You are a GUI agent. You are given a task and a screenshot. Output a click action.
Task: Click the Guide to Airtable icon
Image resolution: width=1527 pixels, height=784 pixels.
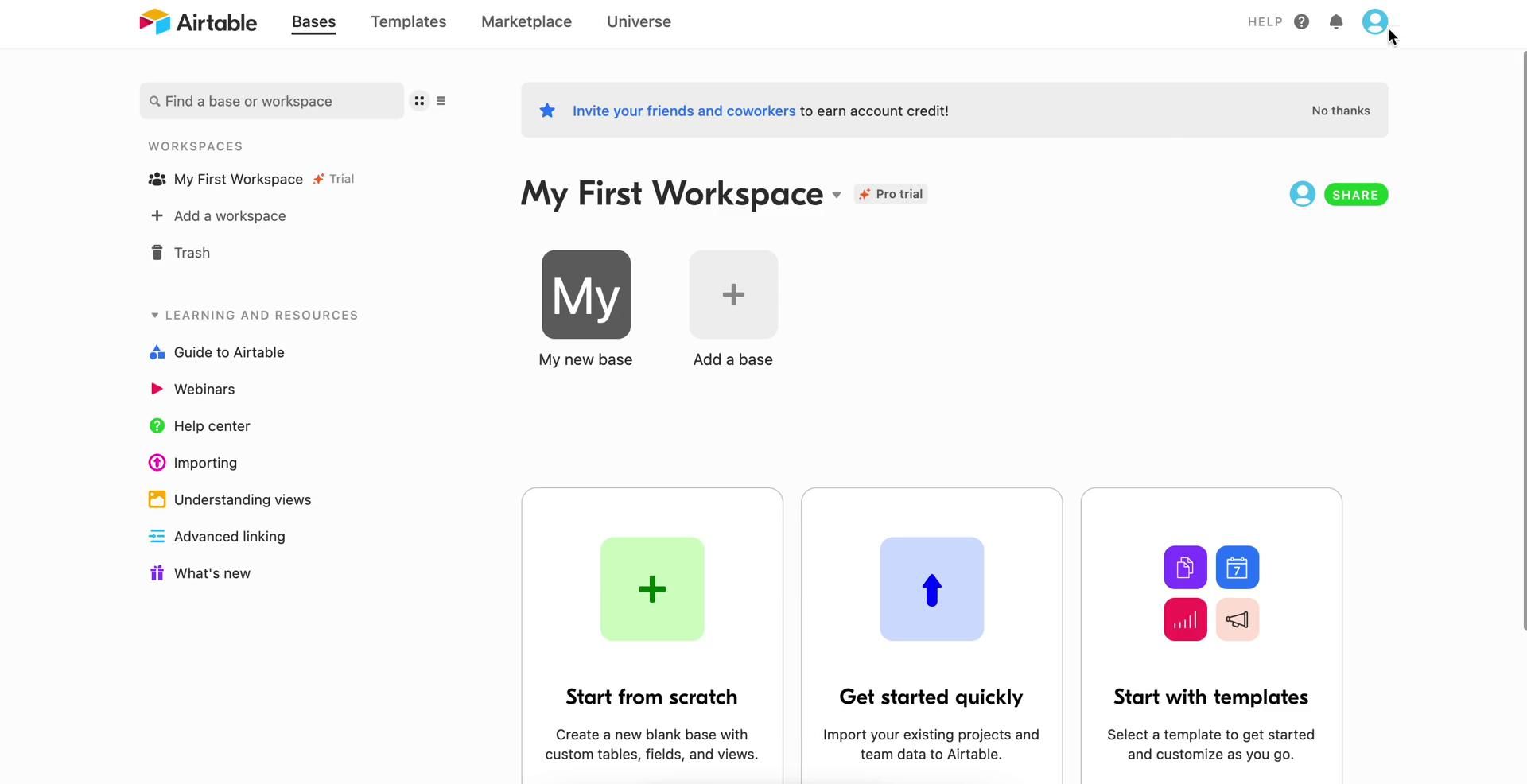pyautogui.click(x=157, y=352)
